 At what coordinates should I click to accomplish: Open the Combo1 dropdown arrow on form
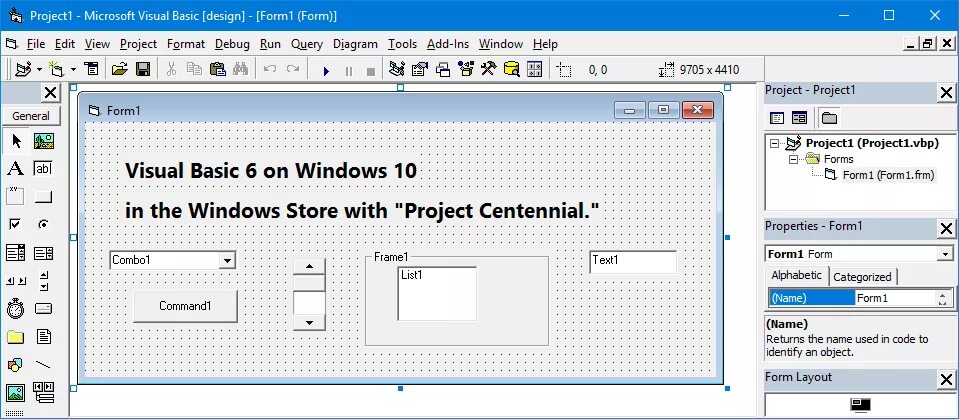tap(226, 261)
